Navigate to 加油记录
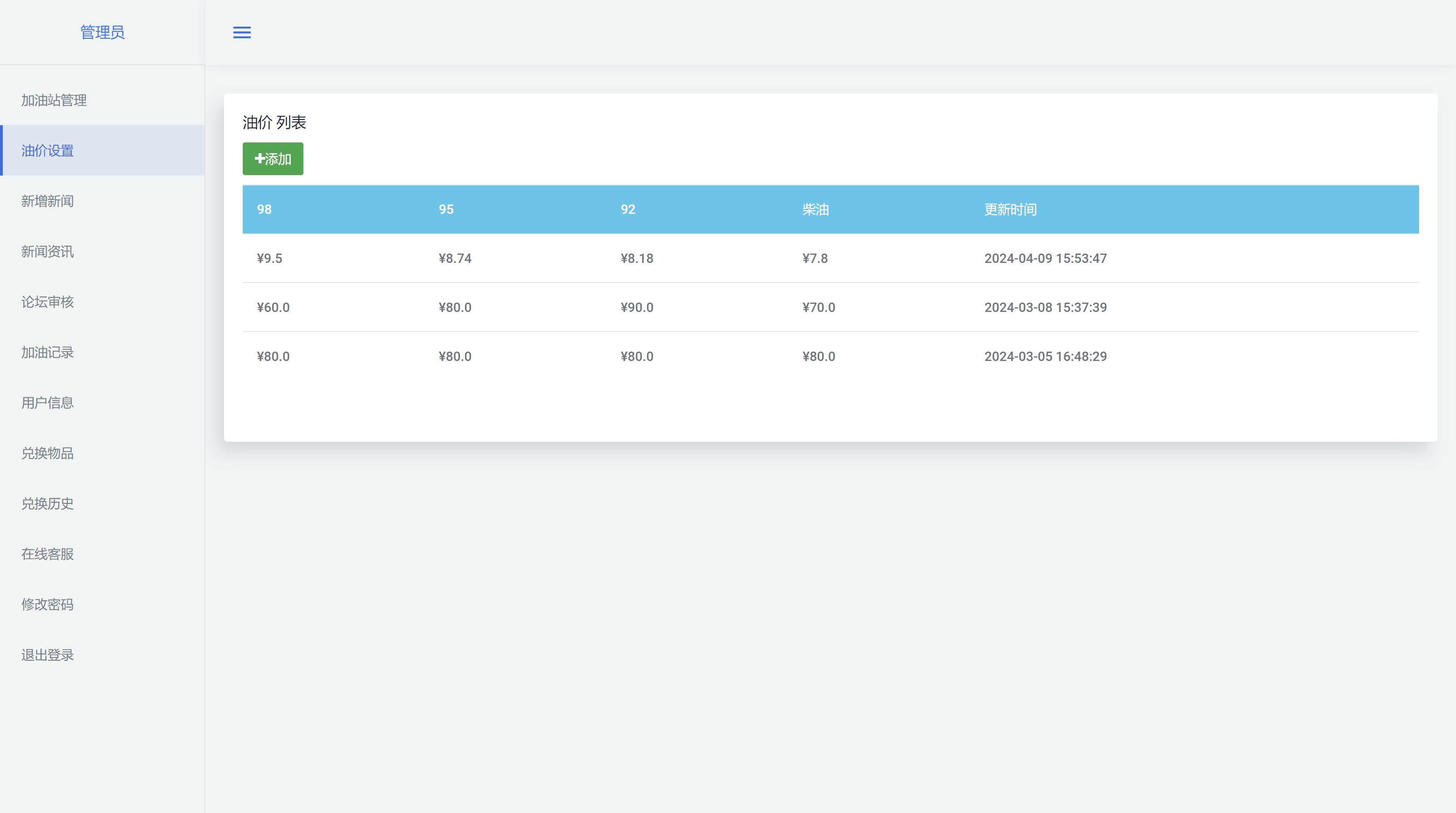 pos(102,352)
